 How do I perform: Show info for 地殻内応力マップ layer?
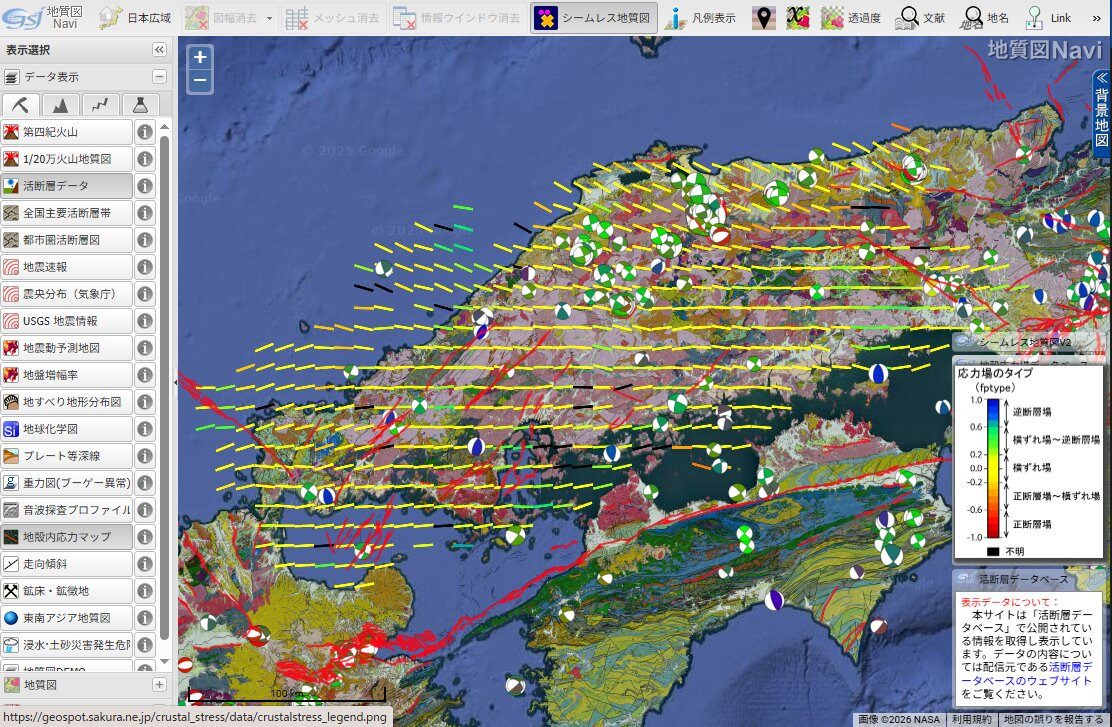[145, 537]
